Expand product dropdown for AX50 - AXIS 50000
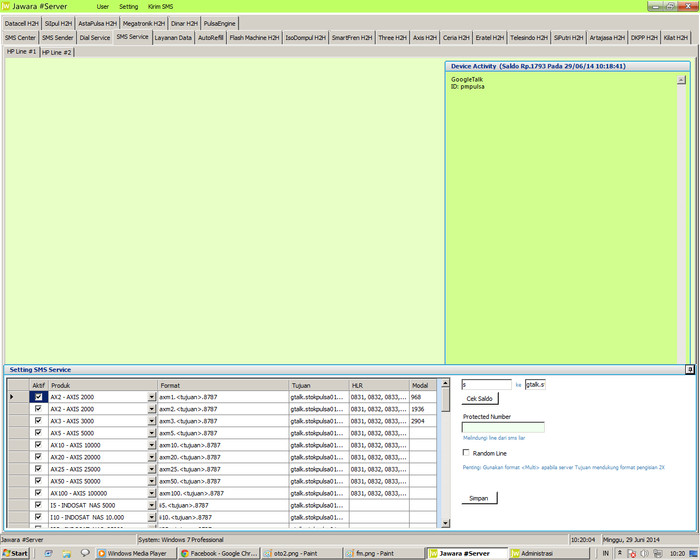Image resolution: width=700 pixels, height=560 pixels. (x=152, y=481)
